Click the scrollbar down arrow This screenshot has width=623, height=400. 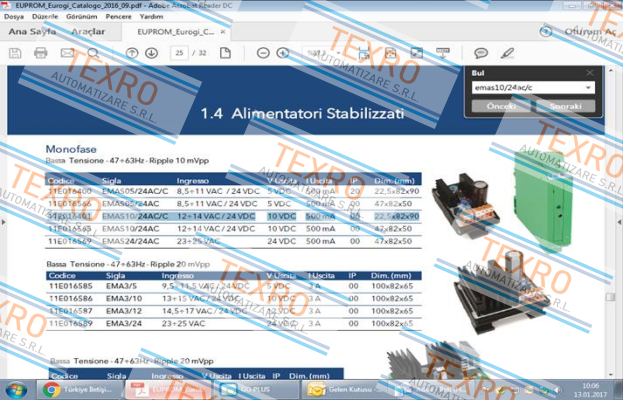click(x=610, y=374)
